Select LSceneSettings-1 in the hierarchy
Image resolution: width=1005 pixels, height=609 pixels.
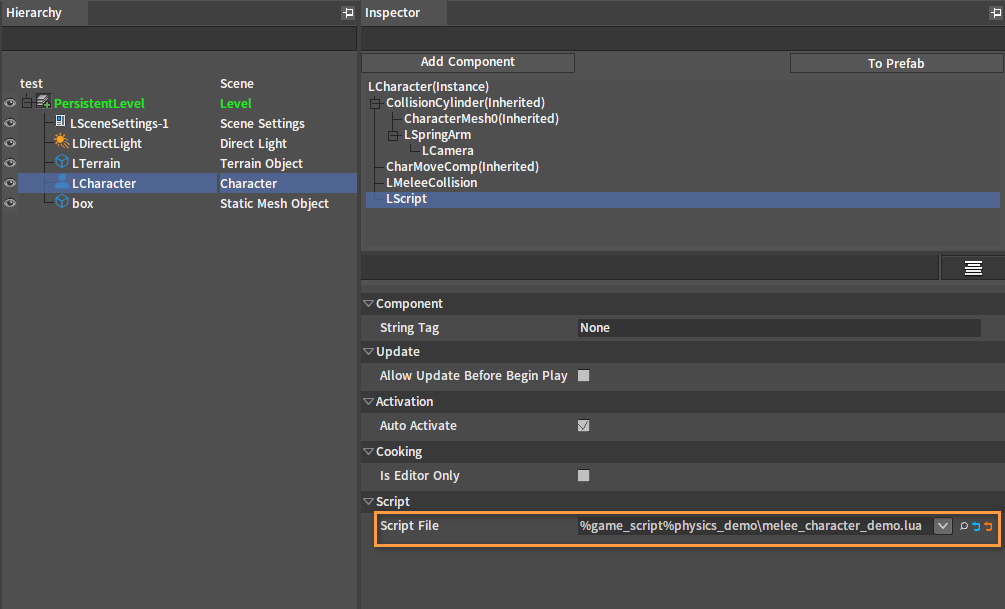coord(119,123)
